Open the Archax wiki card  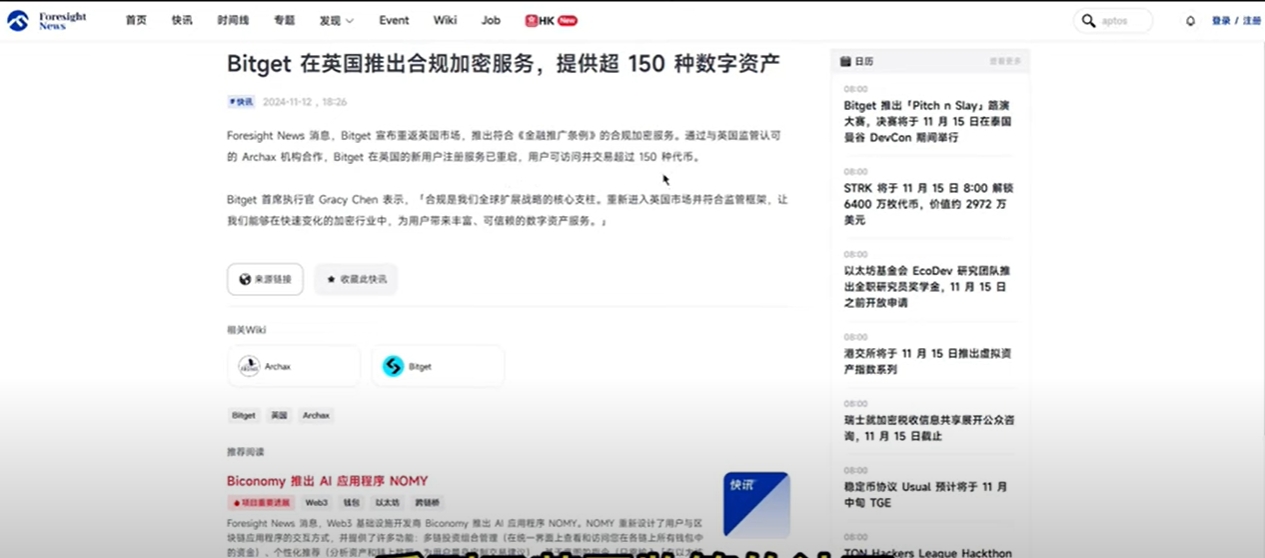pos(294,366)
